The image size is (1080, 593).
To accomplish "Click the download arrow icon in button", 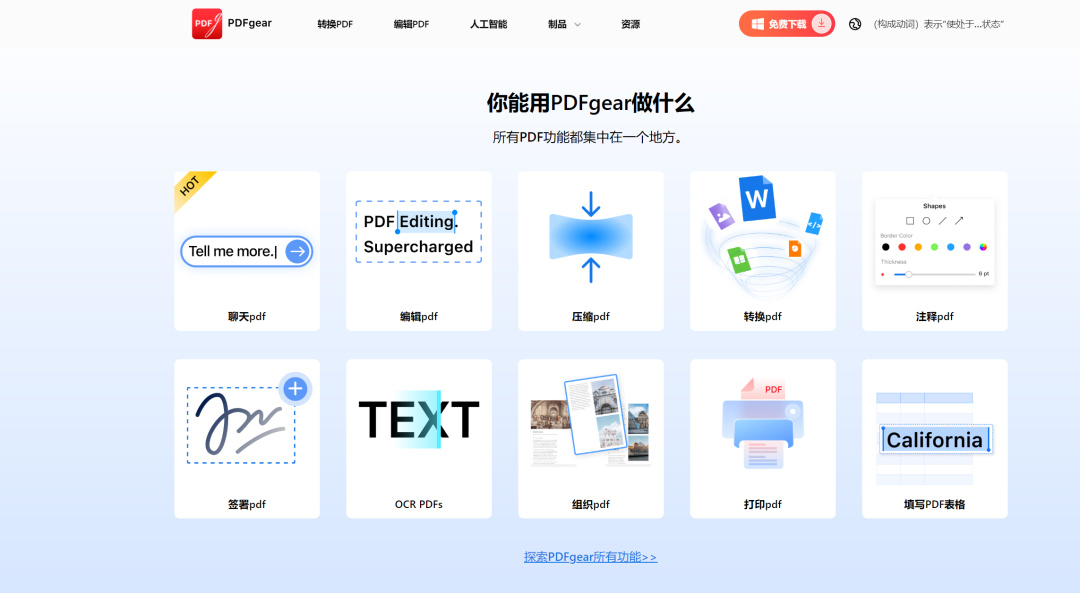I will click(x=821, y=23).
